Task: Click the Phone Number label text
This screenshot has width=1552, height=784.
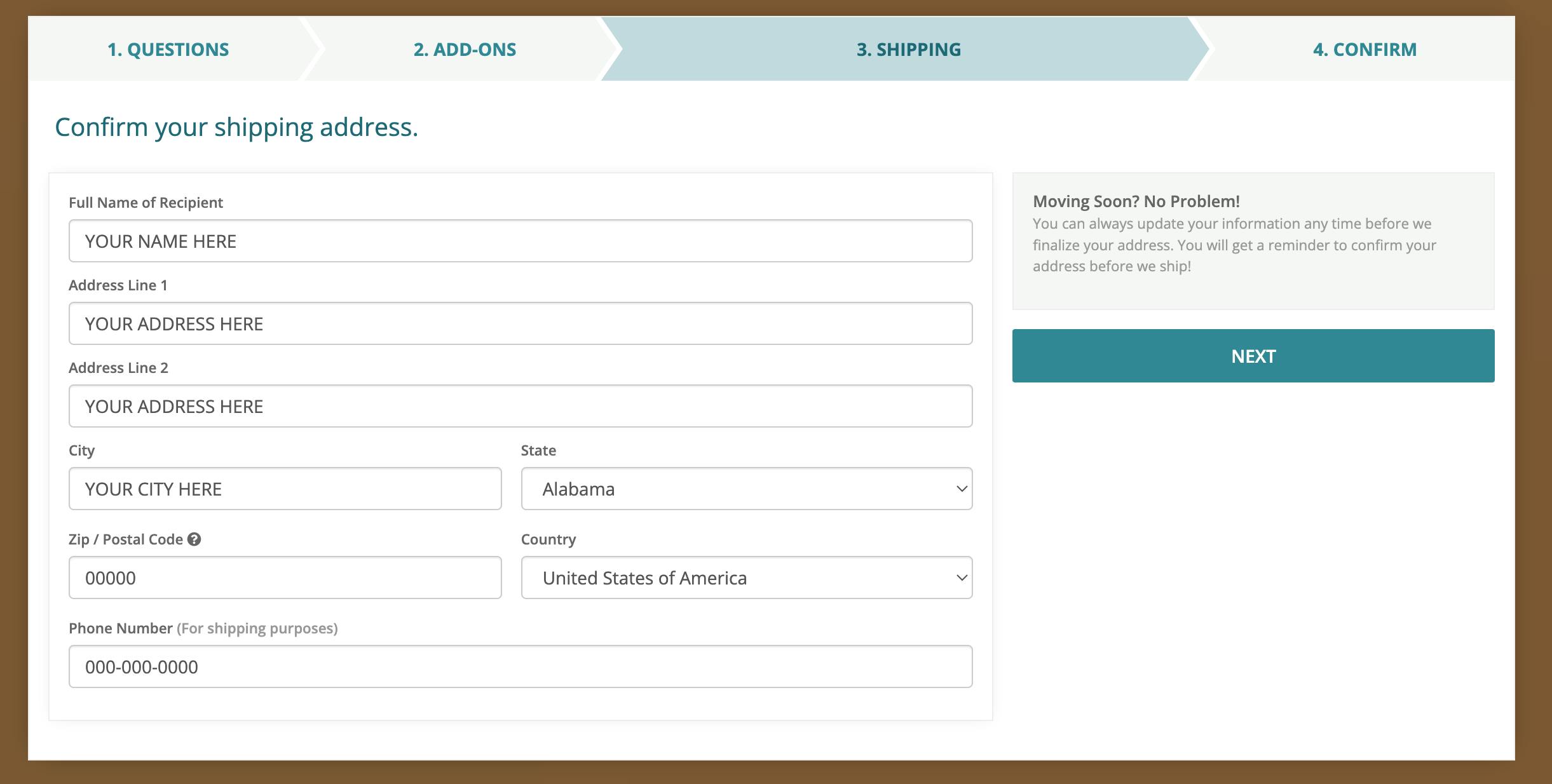Action: click(121, 628)
